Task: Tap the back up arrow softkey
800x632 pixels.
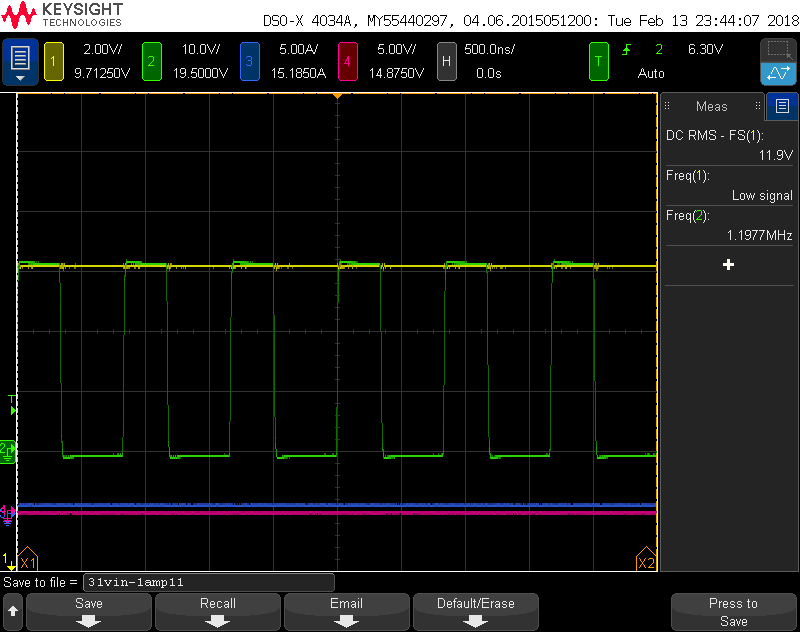Action: [13, 611]
